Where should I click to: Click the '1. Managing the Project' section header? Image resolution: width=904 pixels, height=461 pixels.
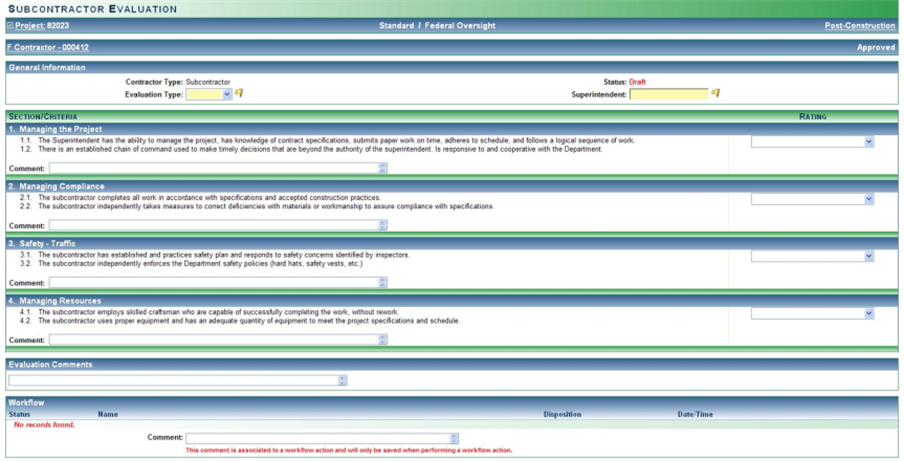click(x=55, y=129)
